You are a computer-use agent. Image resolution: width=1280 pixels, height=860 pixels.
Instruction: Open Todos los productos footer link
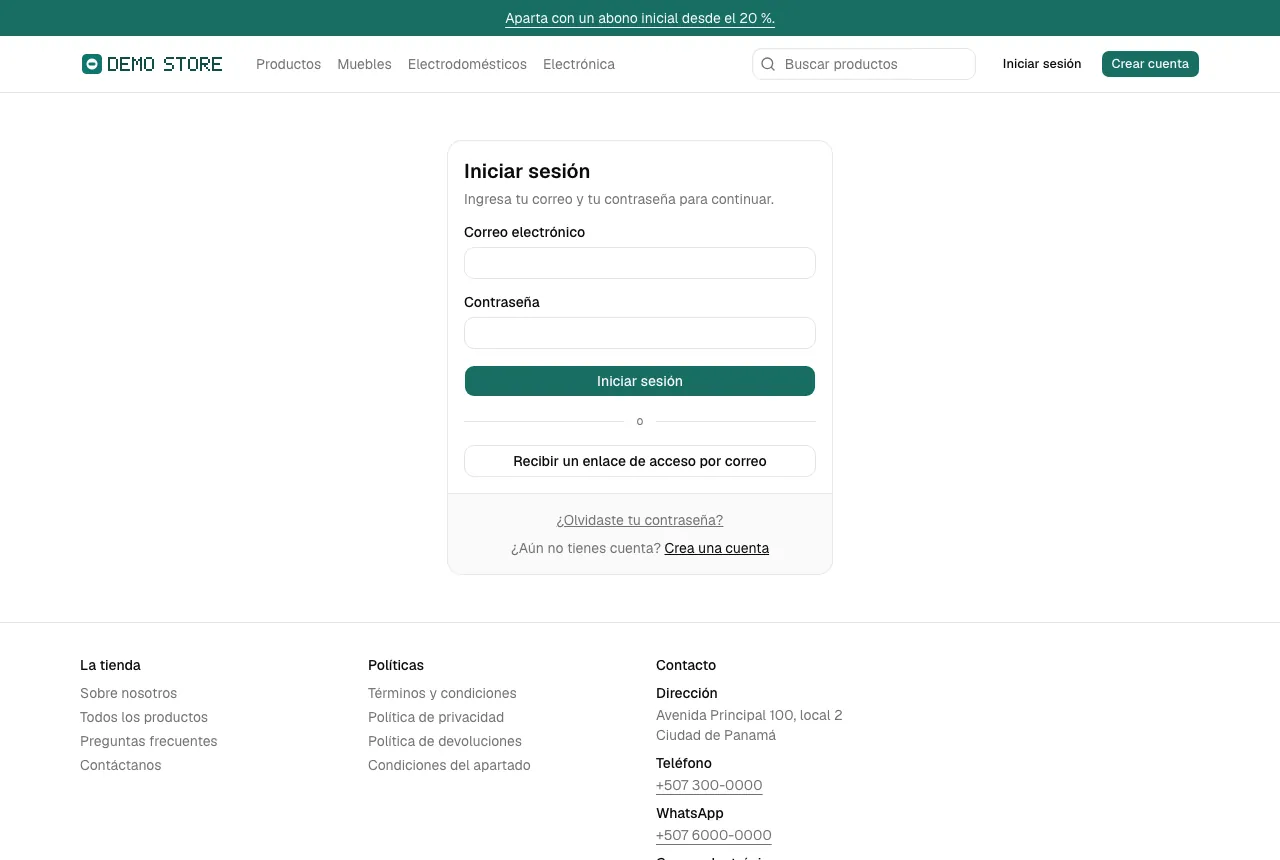(144, 717)
